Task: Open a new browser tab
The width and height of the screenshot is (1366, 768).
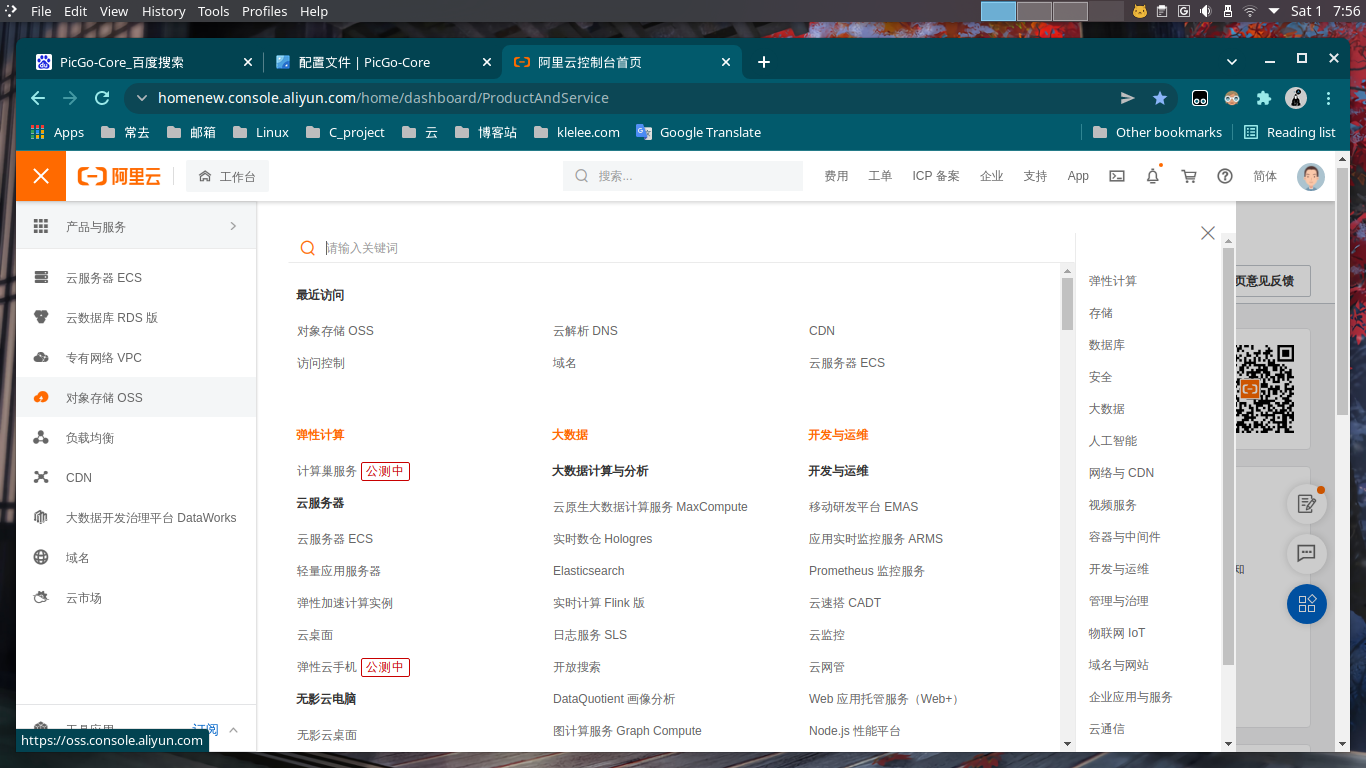Action: 764,62
